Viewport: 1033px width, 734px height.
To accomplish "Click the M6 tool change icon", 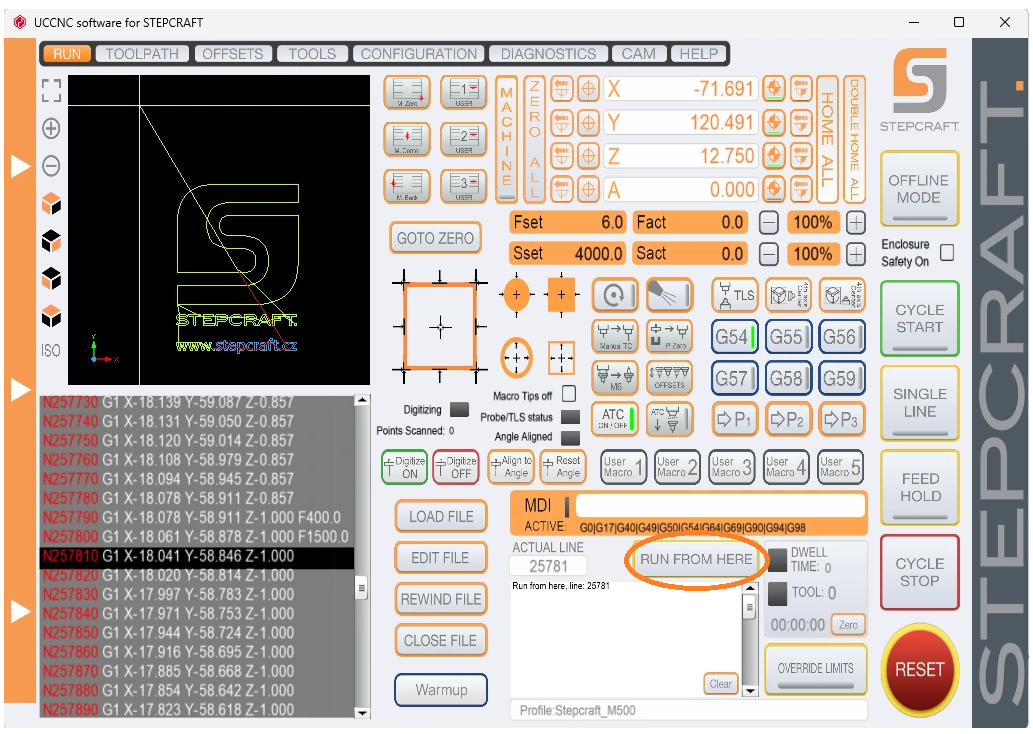I will point(615,378).
